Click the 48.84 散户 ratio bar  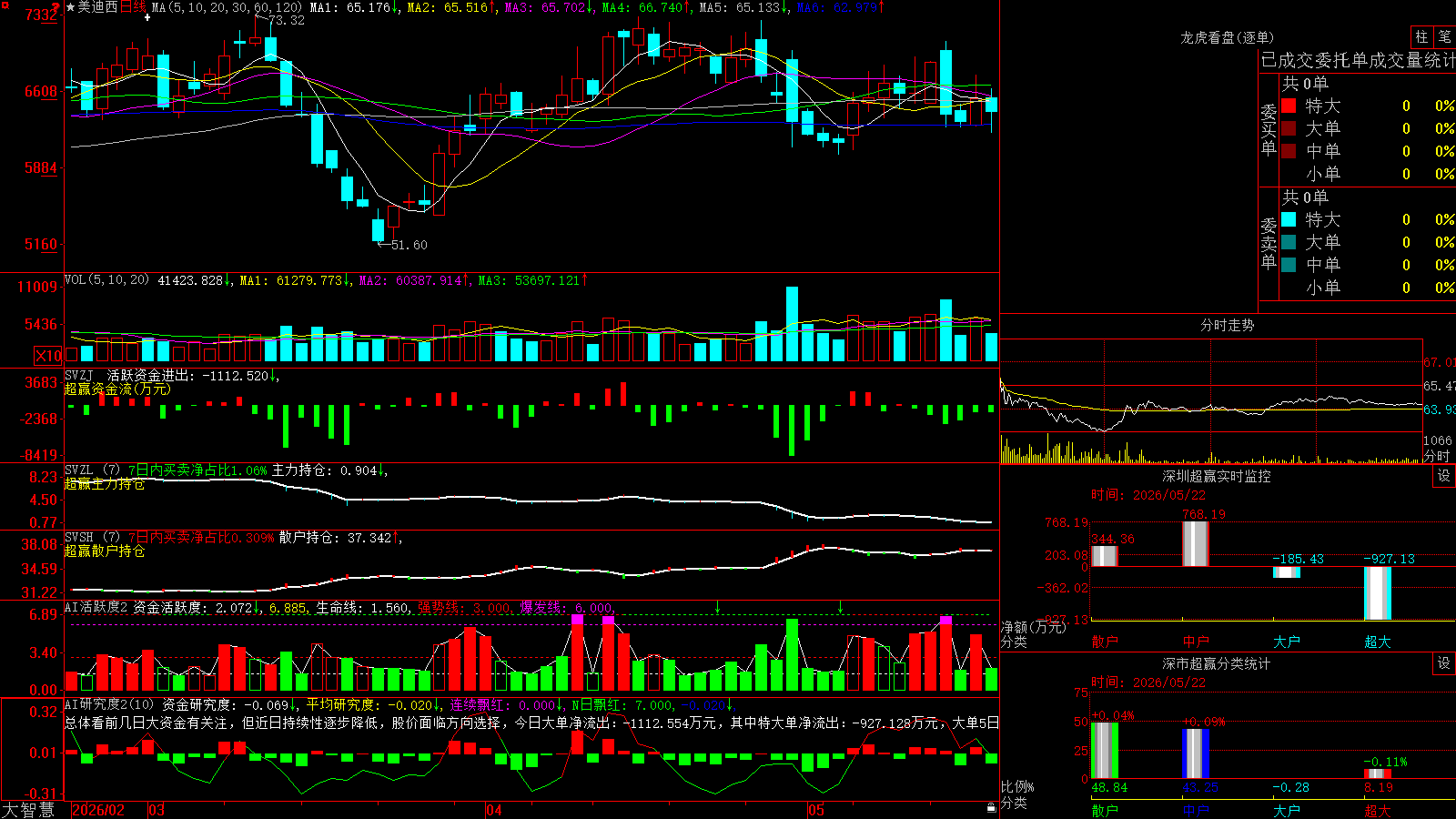[1105, 751]
